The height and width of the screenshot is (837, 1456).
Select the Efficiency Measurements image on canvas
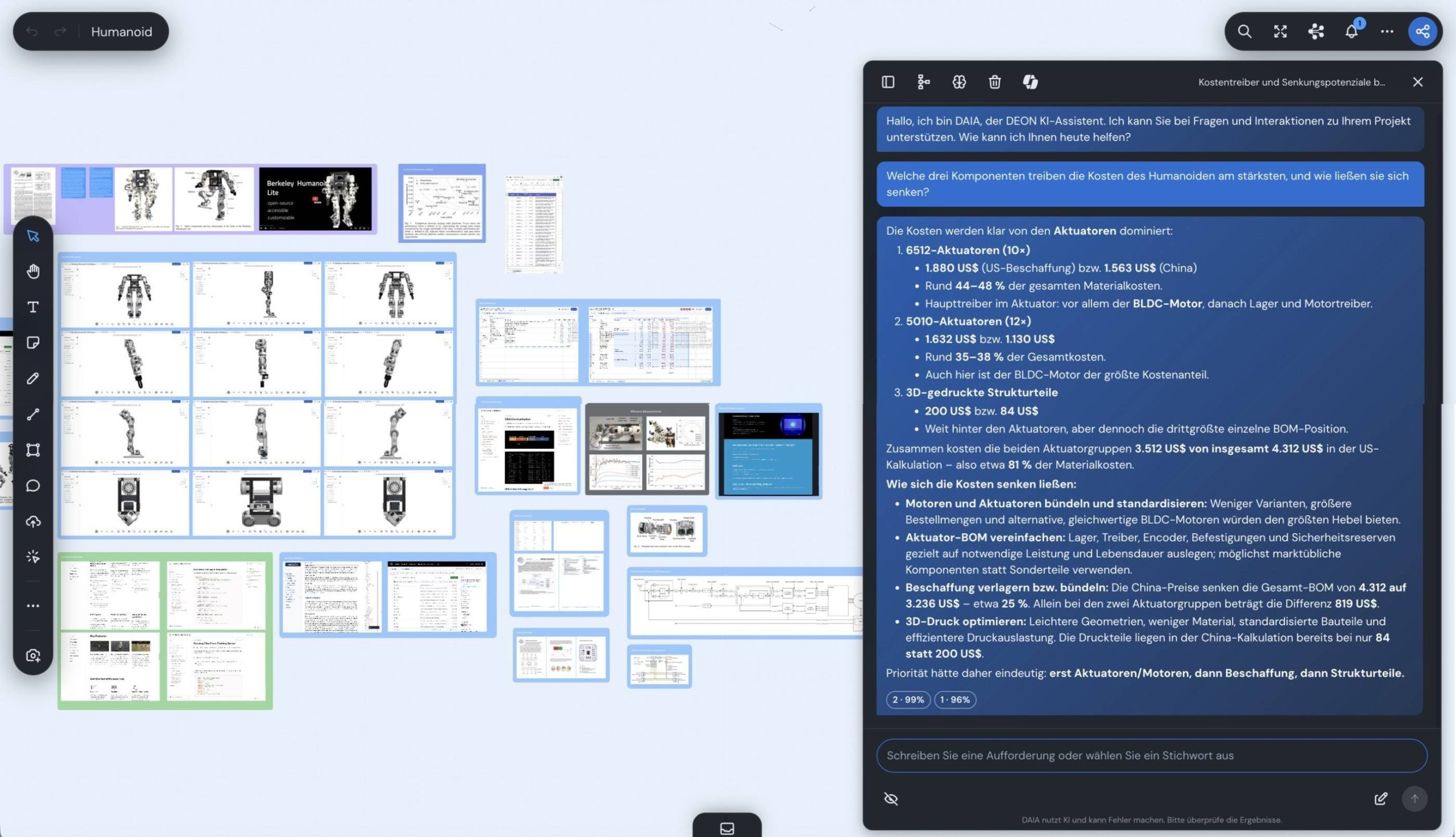coord(647,449)
